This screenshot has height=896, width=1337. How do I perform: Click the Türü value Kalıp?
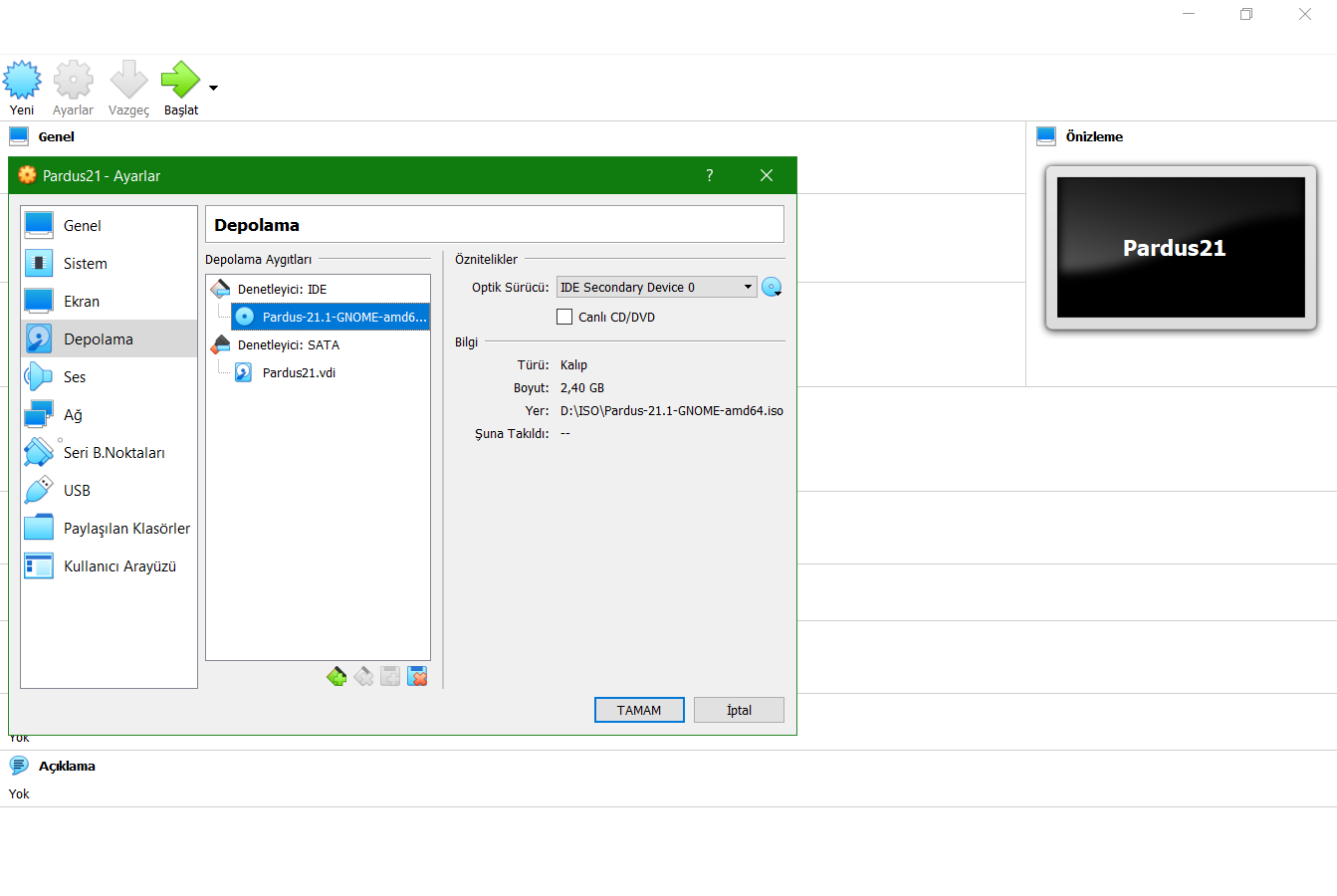coord(573,364)
